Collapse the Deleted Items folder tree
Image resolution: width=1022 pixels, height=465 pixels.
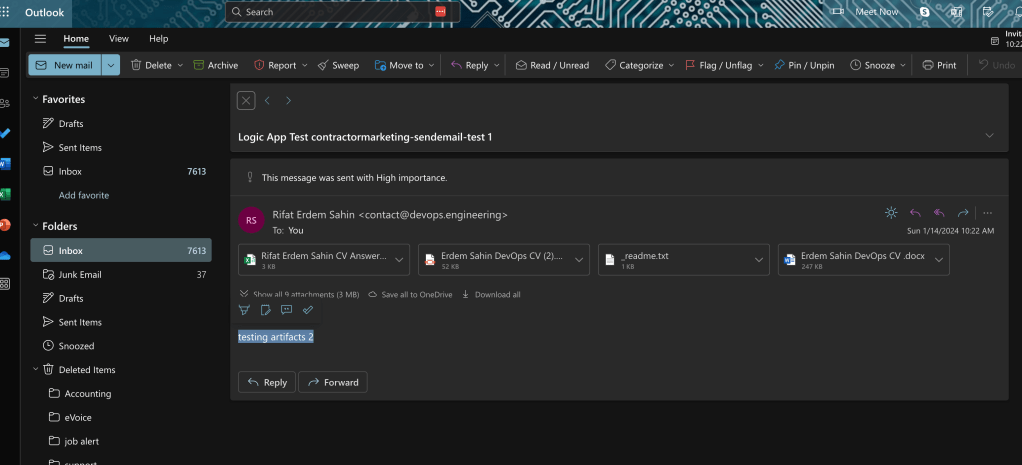point(35,369)
